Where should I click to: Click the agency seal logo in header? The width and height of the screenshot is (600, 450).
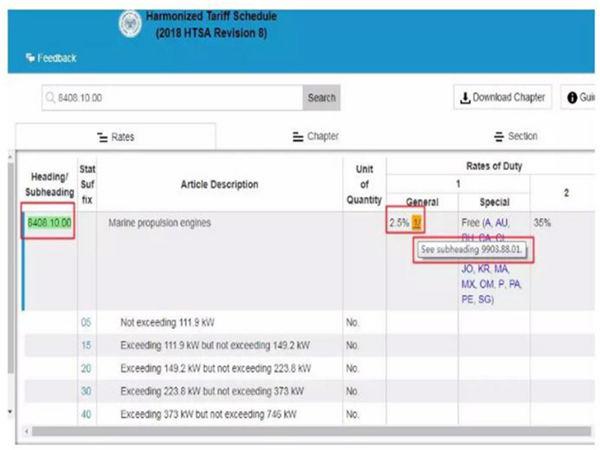pyautogui.click(x=130, y=23)
